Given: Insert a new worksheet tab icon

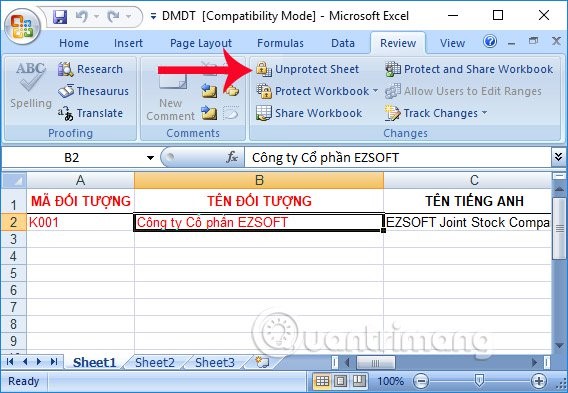Looking at the screenshot, I should point(262,362).
